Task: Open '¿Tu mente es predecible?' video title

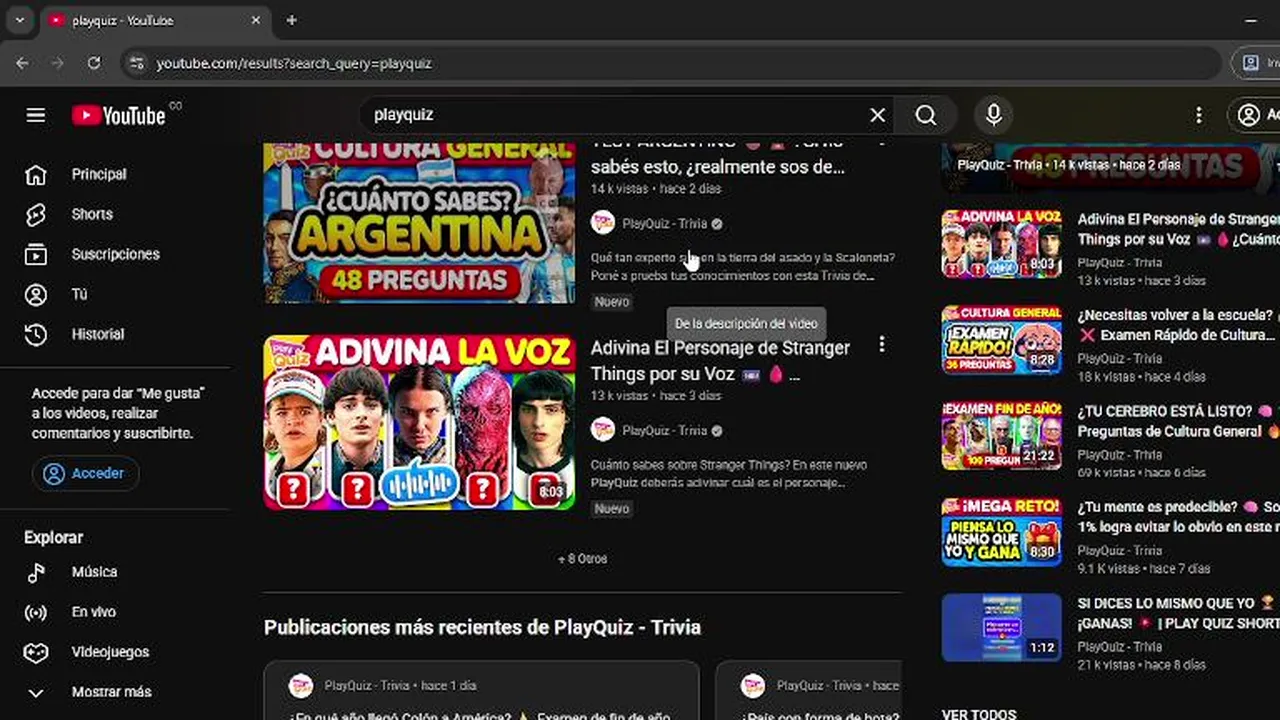Action: (1178, 517)
